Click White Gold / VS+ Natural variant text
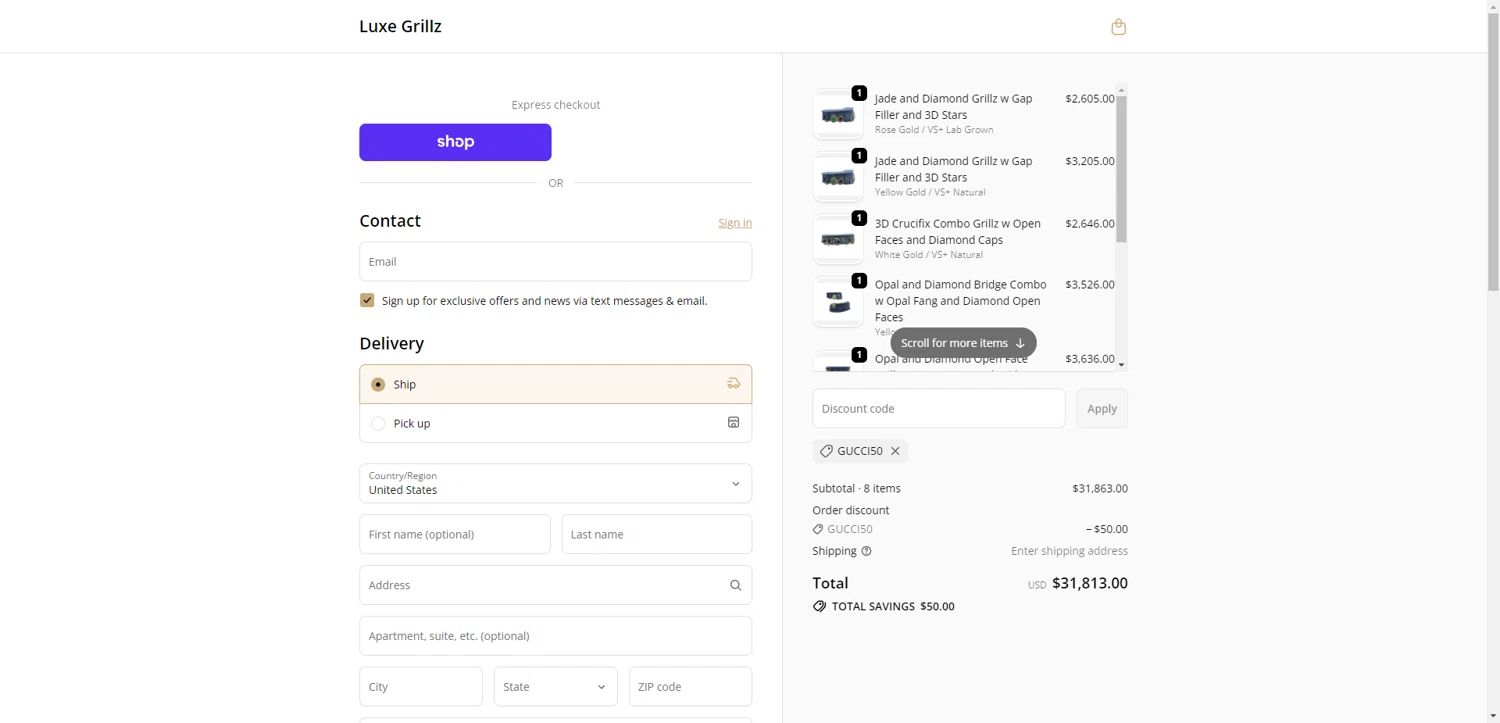This screenshot has width=1500, height=723. tap(929, 255)
